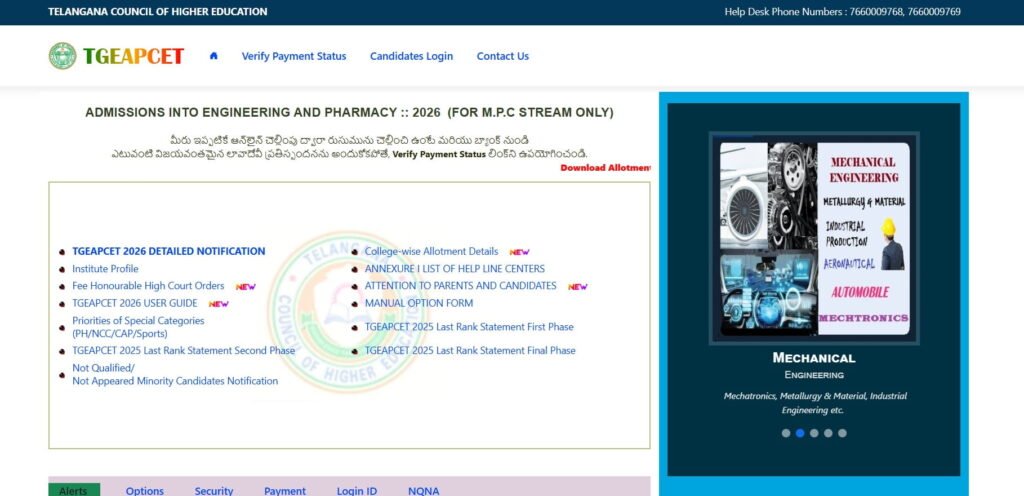Click NEW badge beside User Guide
1024x496 pixels.
click(x=219, y=303)
